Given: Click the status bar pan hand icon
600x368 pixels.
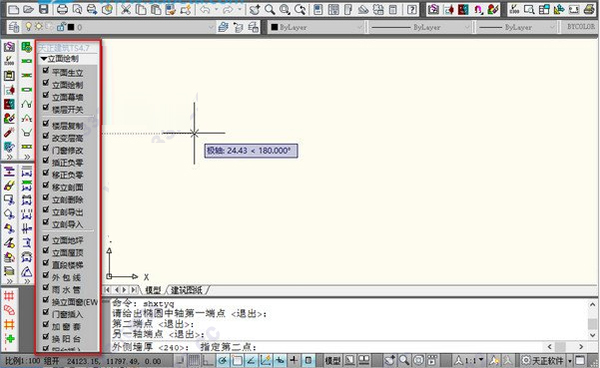Looking at the screenshot, I should (x=390, y=360).
